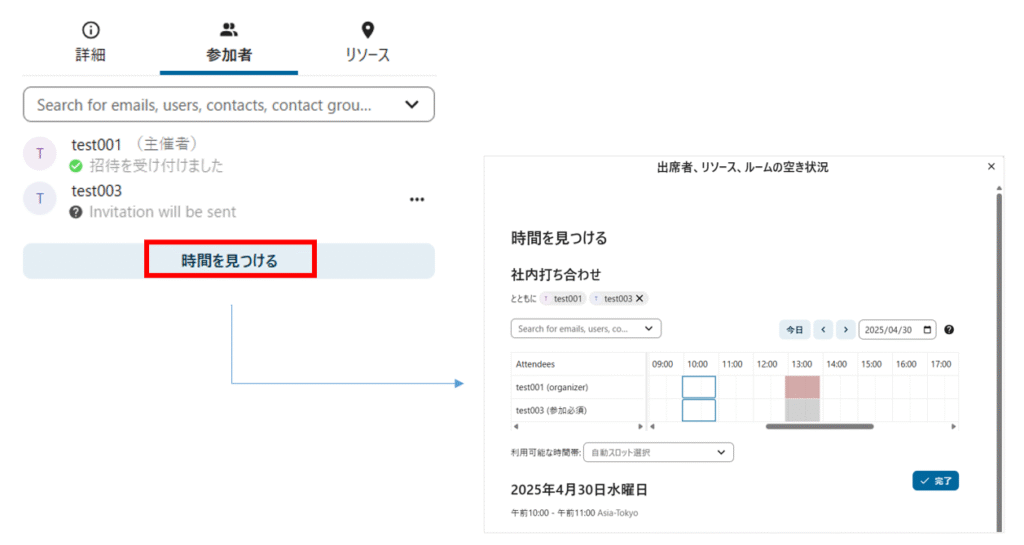
Task: Jump to today with 今日 button
Action: tap(794, 329)
